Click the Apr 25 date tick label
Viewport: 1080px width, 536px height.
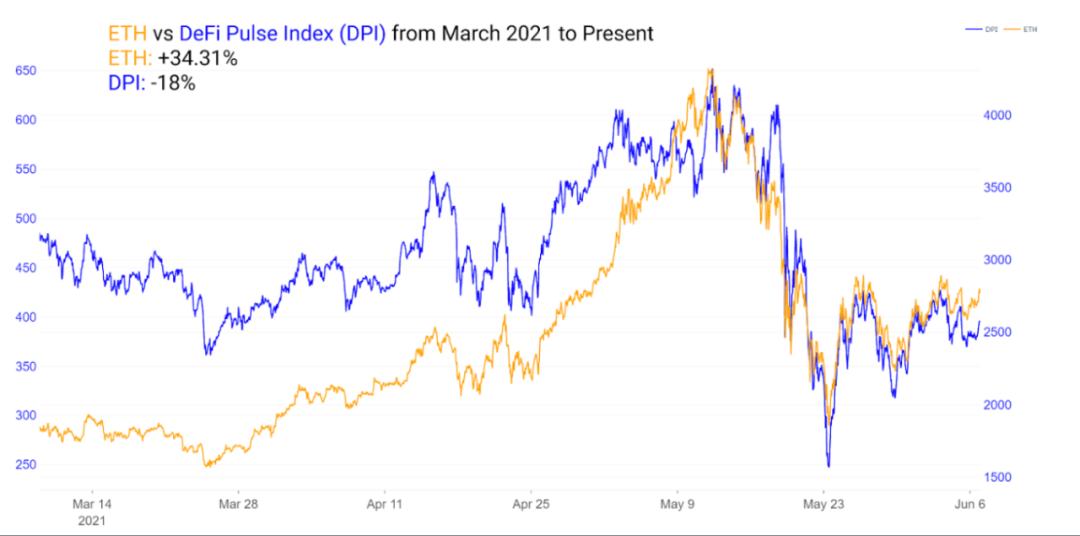[531, 504]
